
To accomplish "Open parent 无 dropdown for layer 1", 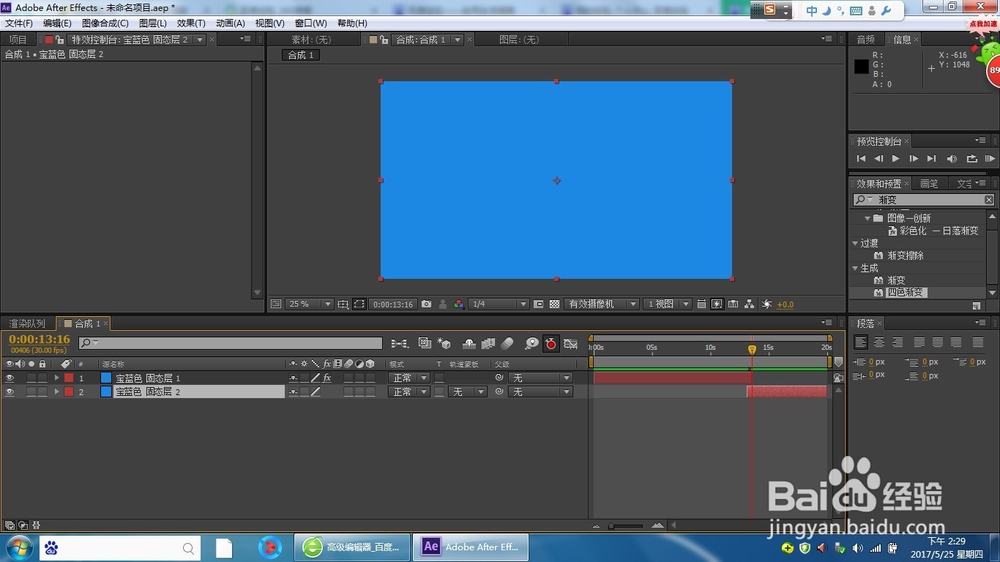I will pyautogui.click(x=540, y=378).
